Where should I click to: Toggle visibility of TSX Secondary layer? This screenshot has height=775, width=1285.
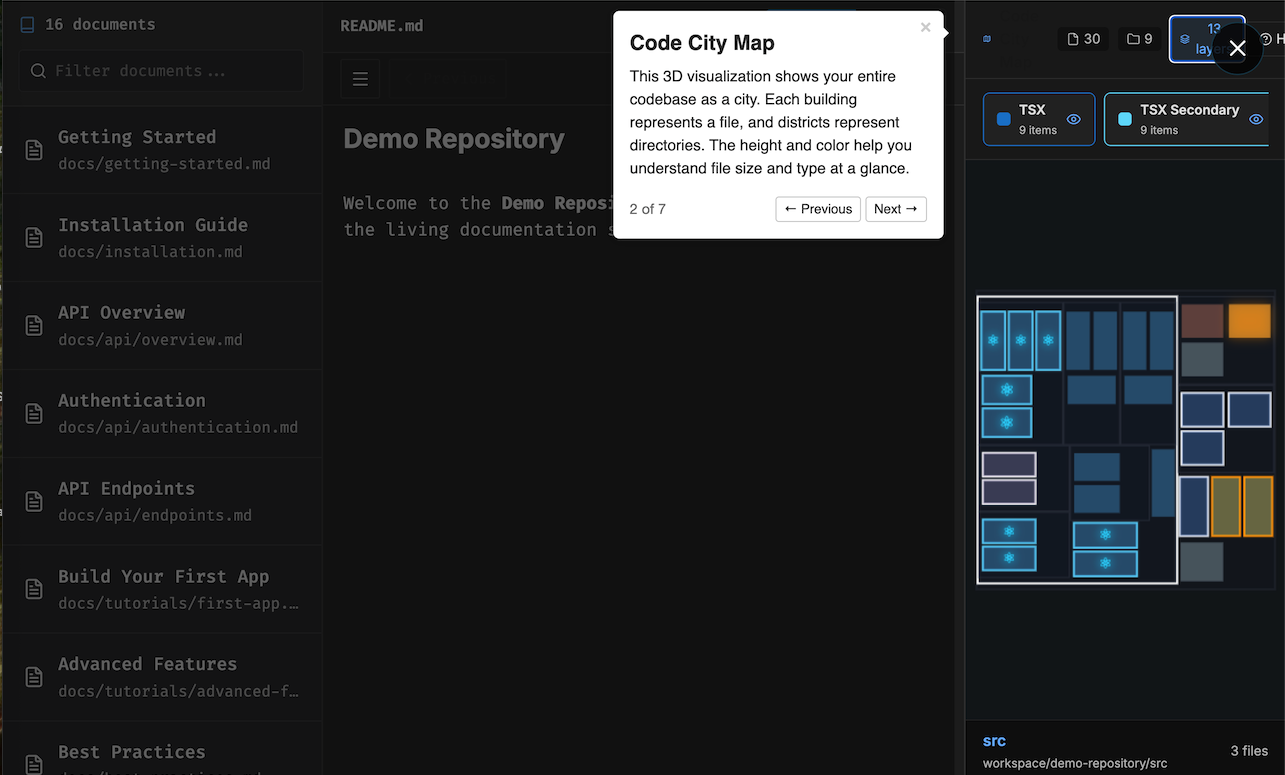pyautogui.click(x=1256, y=120)
